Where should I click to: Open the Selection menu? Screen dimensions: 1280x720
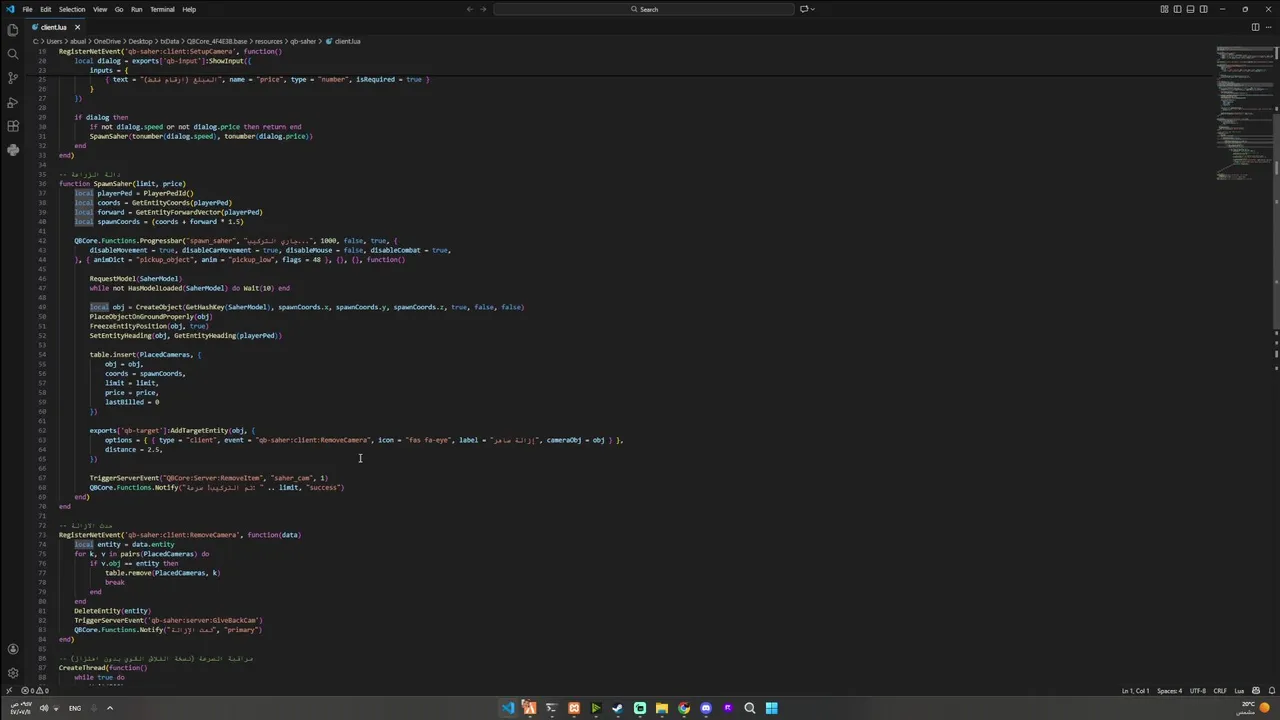pyautogui.click(x=72, y=9)
